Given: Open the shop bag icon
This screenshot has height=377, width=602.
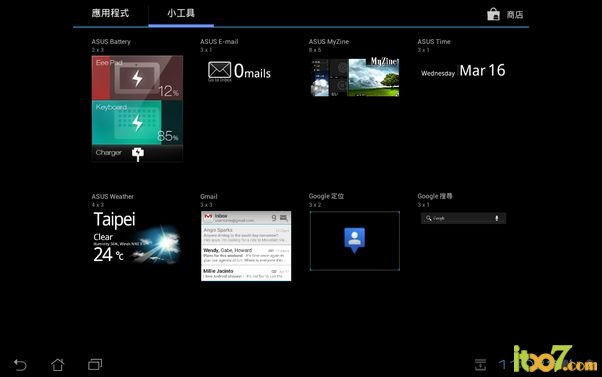Looking at the screenshot, I should (x=493, y=15).
